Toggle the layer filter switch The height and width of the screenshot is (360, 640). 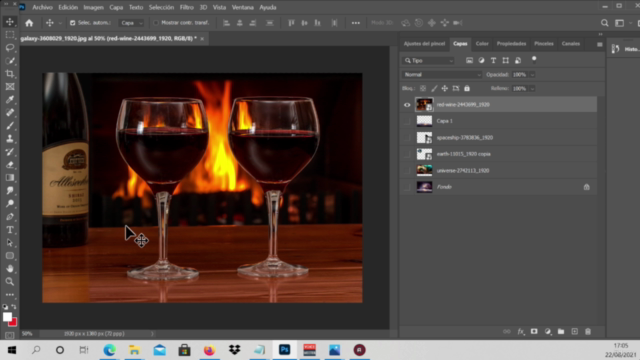534,60
